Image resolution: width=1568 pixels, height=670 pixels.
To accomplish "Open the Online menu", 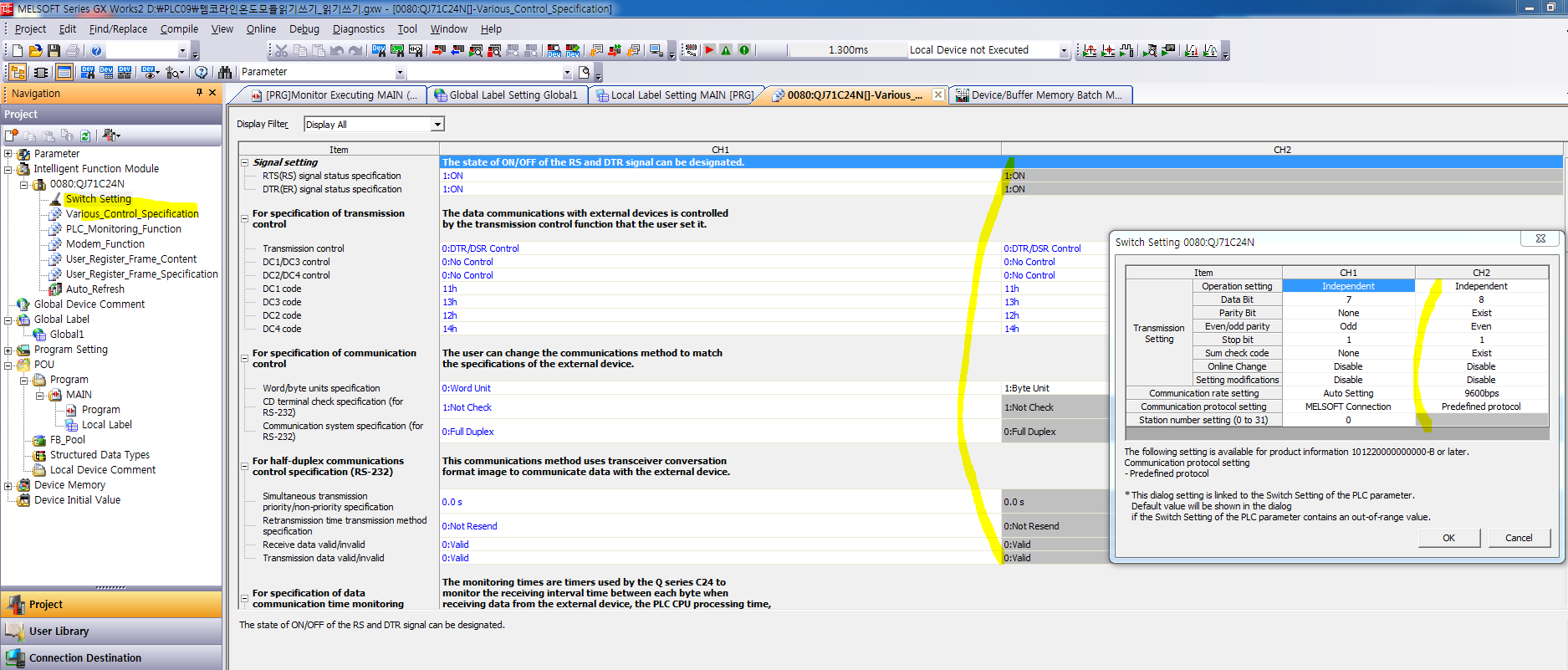I will click(261, 28).
